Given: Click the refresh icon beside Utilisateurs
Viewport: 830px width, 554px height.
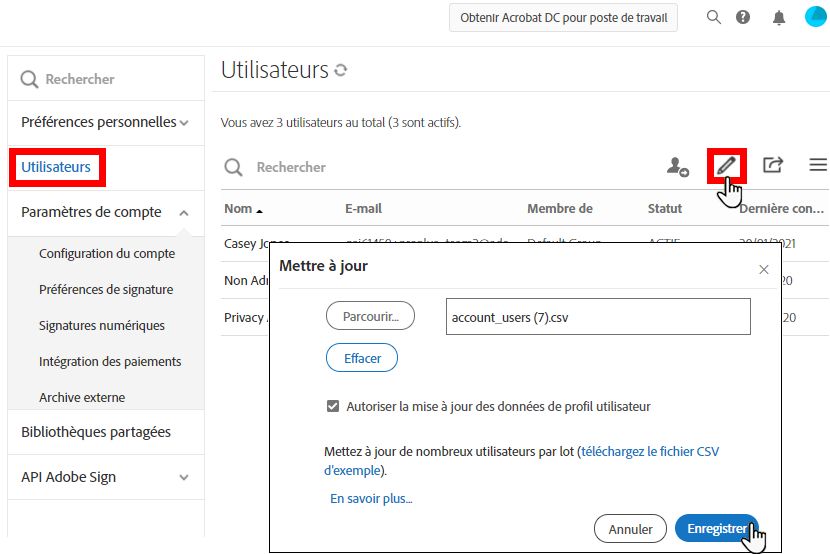Looking at the screenshot, I should 341,71.
